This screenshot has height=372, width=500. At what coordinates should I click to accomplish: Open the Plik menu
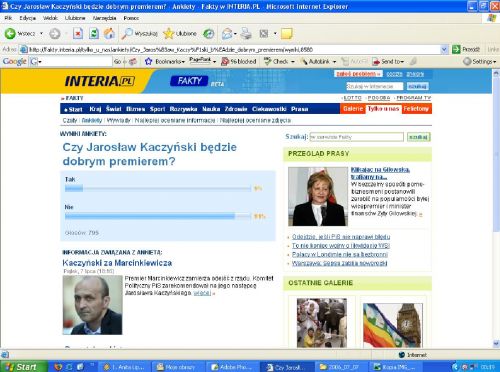tap(8, 18)
